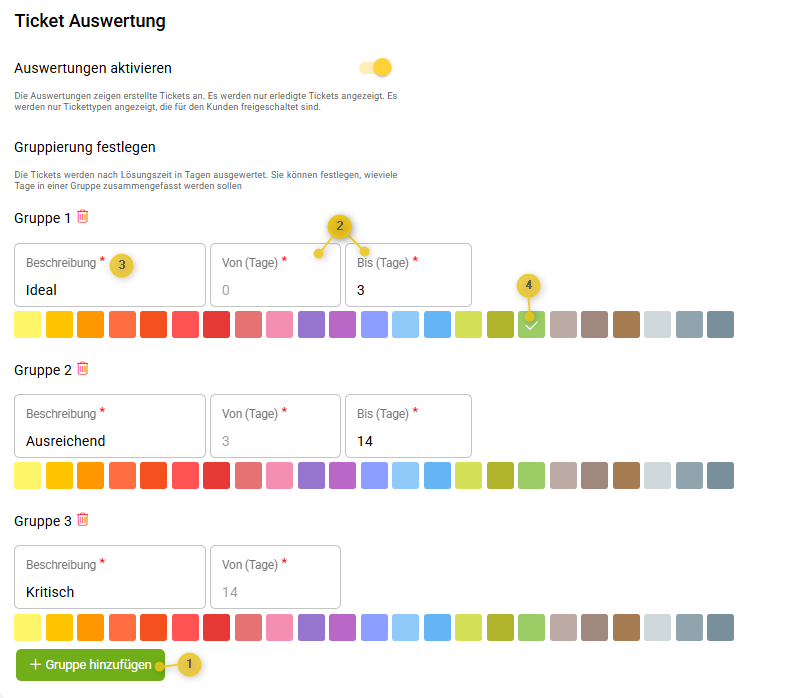Viewport: 810px width, 698px height.
Task: Click the Von (Tage) field of Gruppe 1
Action: click(275, 289)
